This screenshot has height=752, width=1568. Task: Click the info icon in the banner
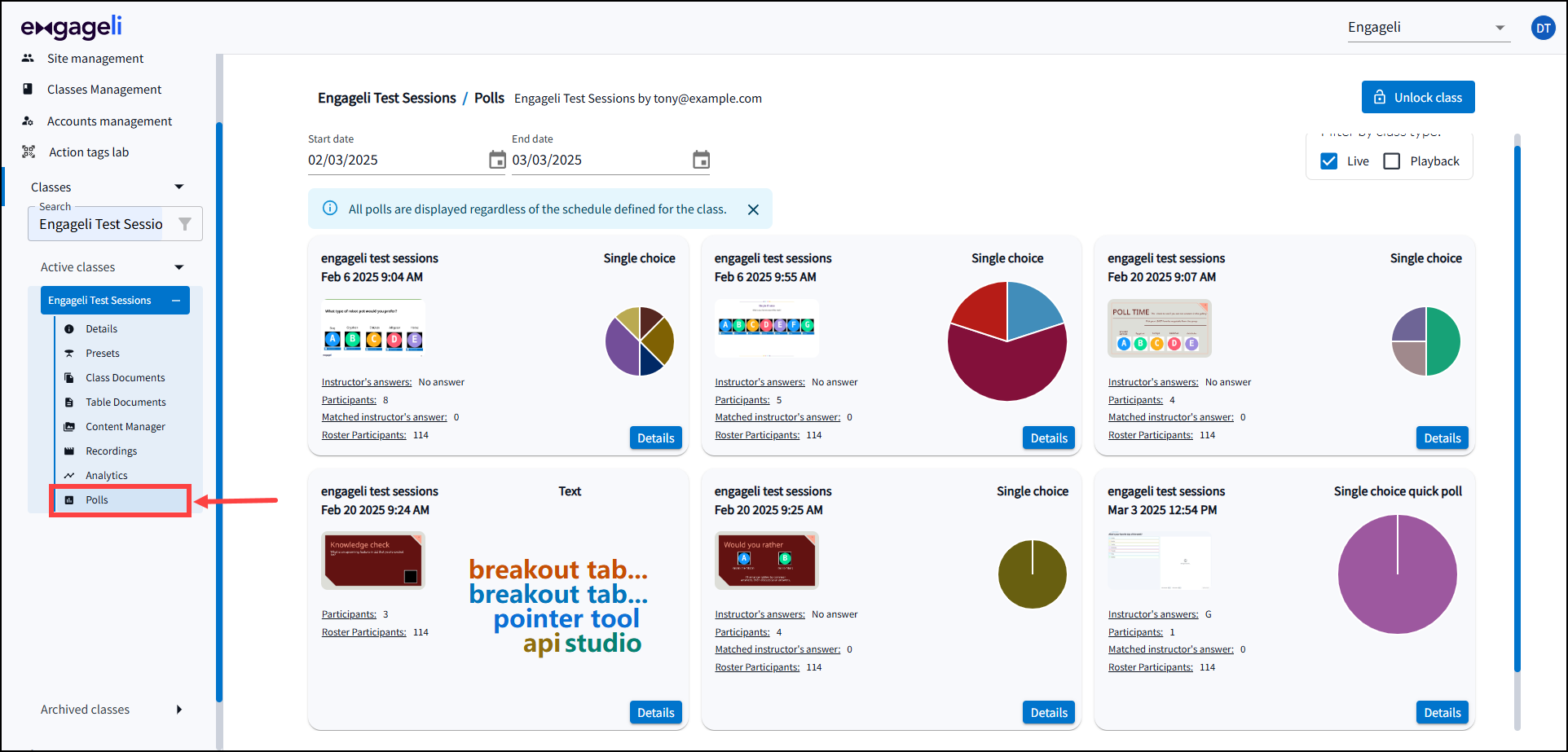(x=330, y=209)
